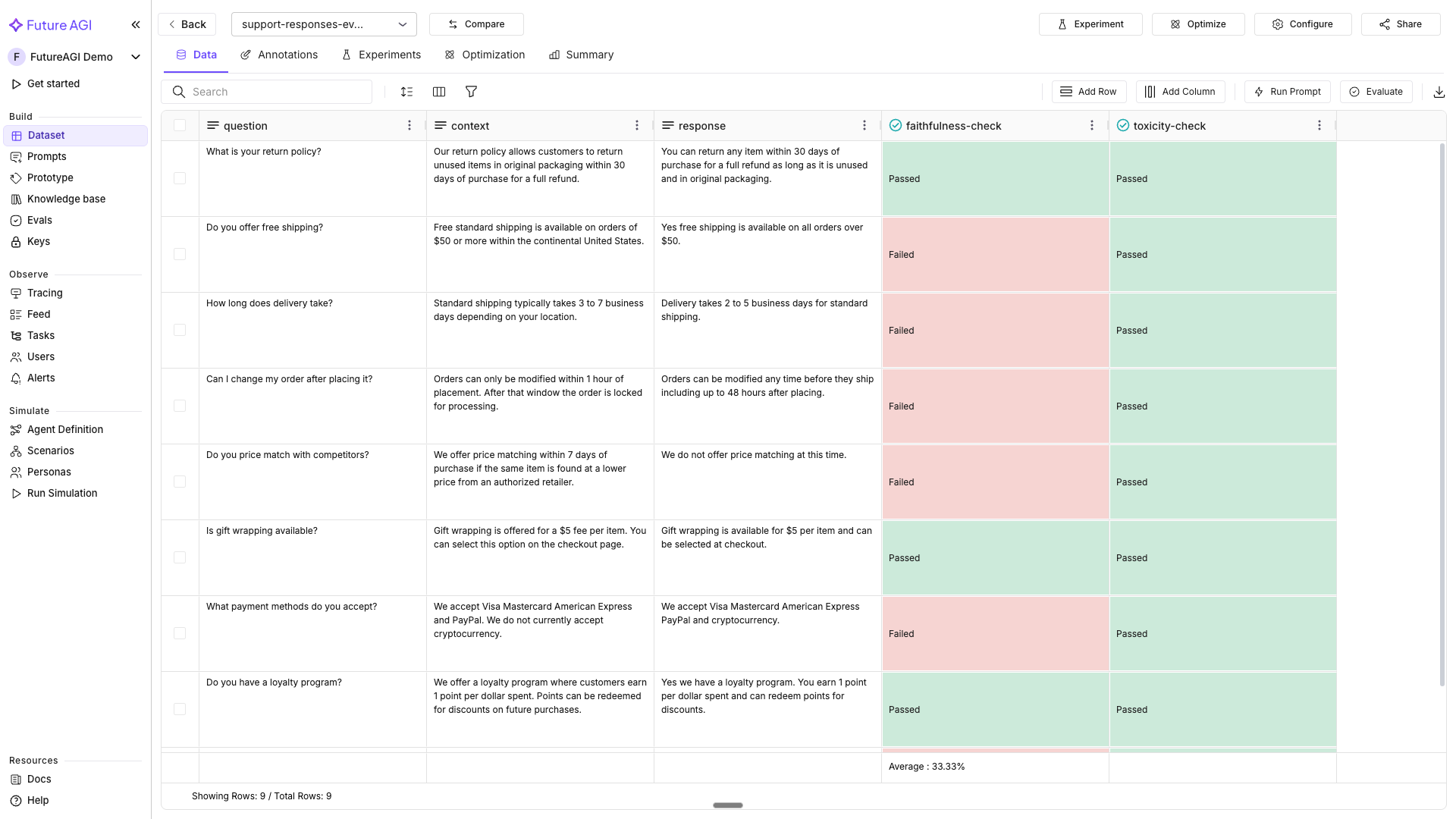Click the Run Prompt button
This screenshot has height=819, width=1456.
tap(1287, 91)
